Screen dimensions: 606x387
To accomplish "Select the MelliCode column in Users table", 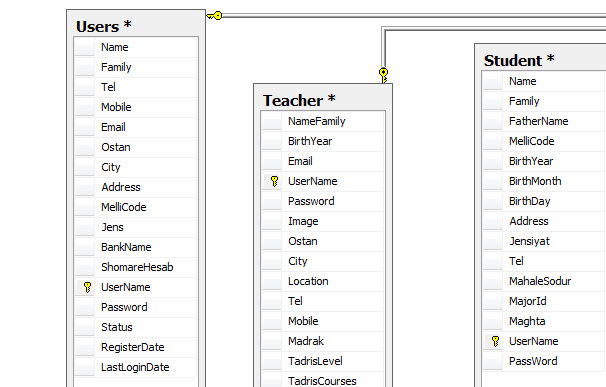I will (136, 207).
